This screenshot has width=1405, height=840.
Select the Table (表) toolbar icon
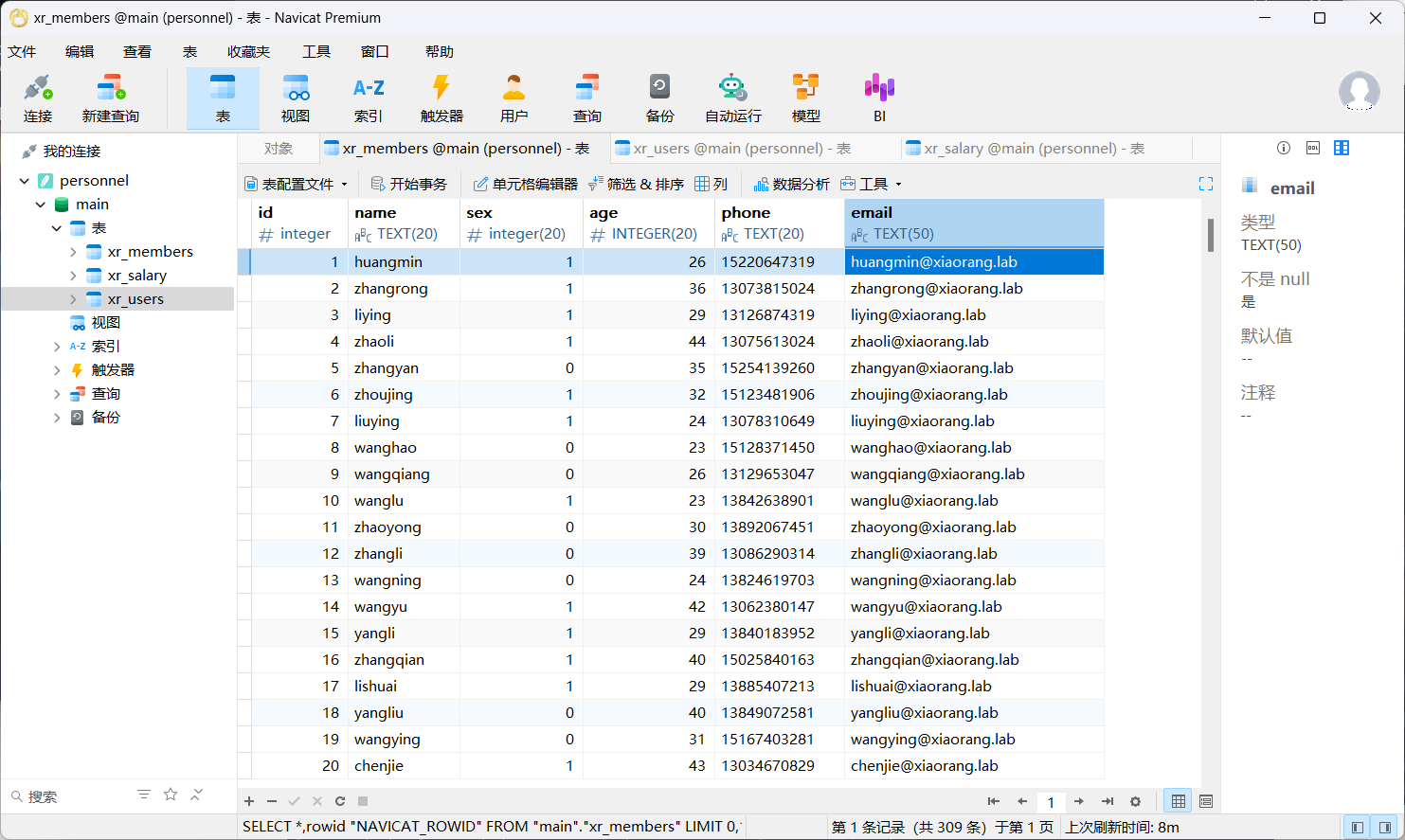point(223,98)
